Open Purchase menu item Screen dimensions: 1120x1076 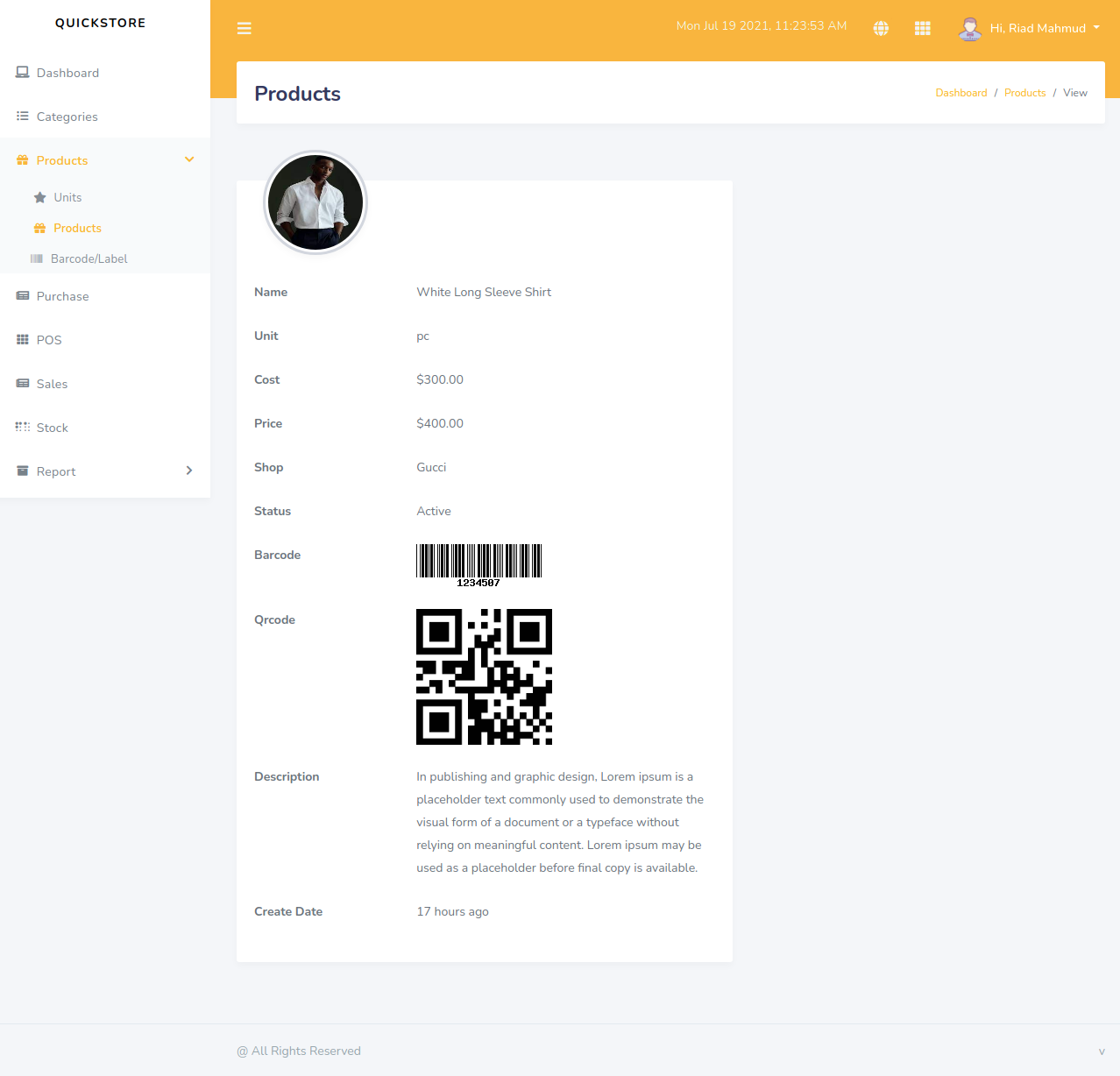[x=63, y=296]
